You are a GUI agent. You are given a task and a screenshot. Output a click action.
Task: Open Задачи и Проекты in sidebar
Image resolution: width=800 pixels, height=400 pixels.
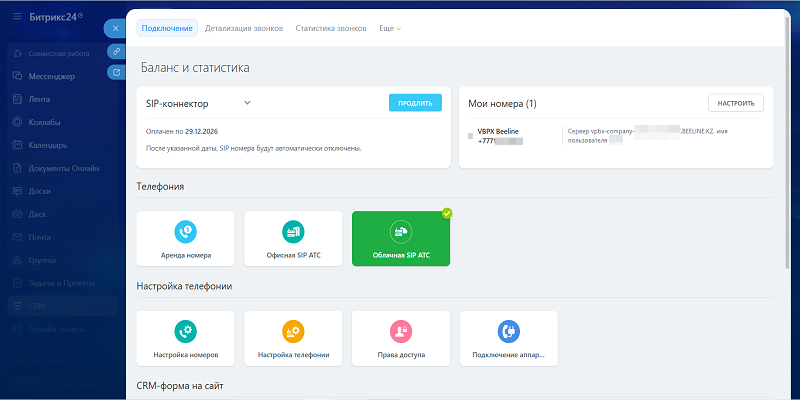(63, 283)
